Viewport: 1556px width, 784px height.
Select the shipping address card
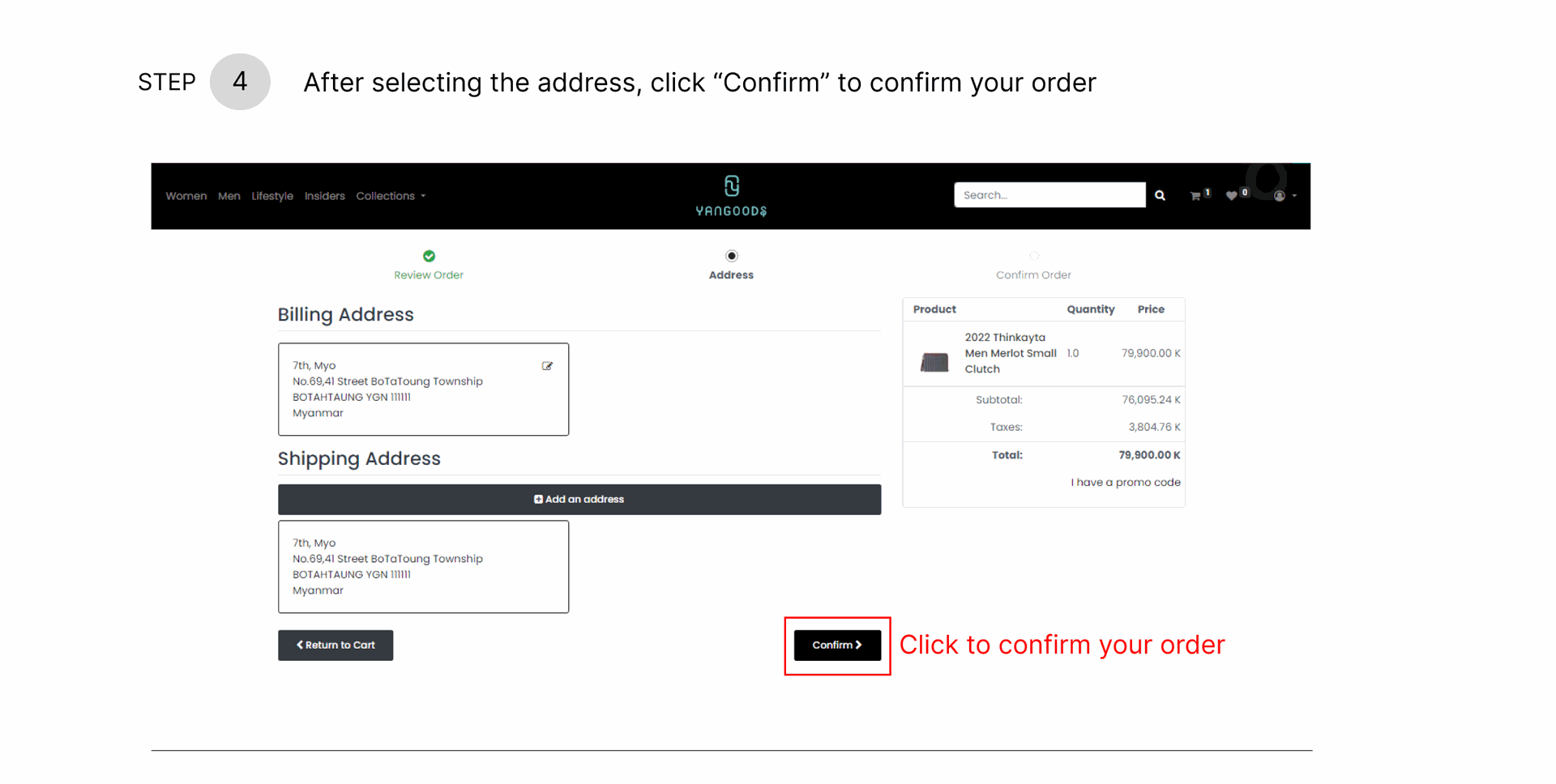point(423,566)
